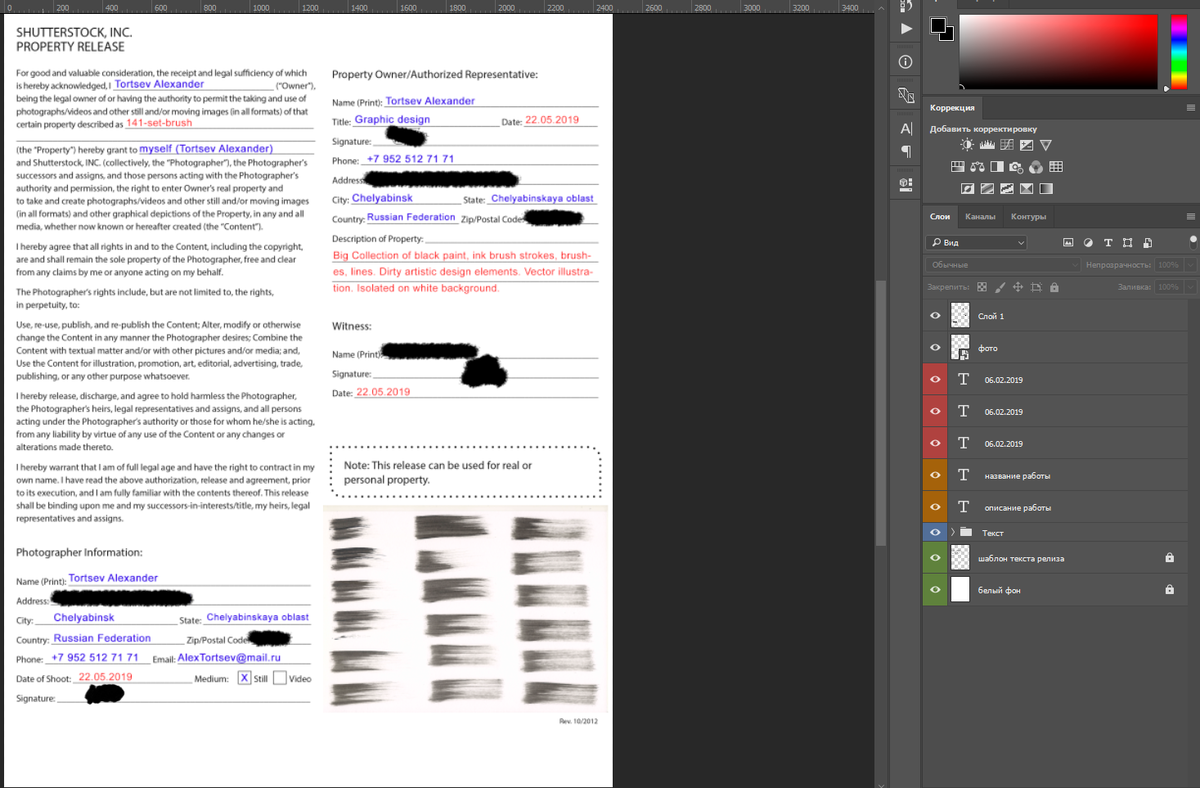
Task: Add a Gradient Map adjustment layer
Action: tap(1046, 188)
